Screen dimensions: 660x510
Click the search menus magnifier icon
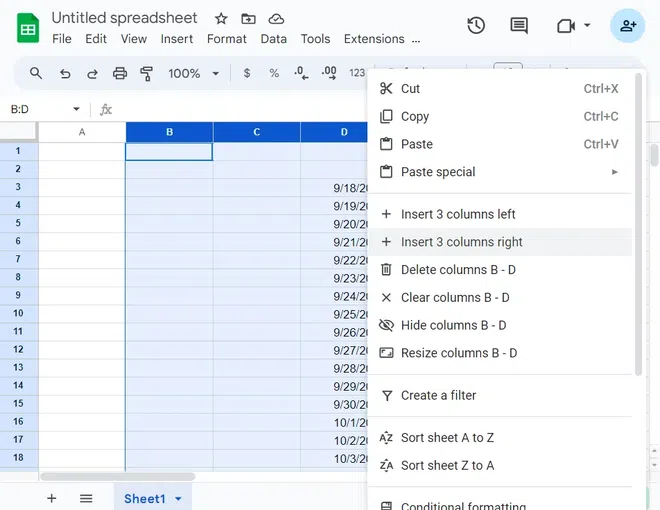point(36,73)
